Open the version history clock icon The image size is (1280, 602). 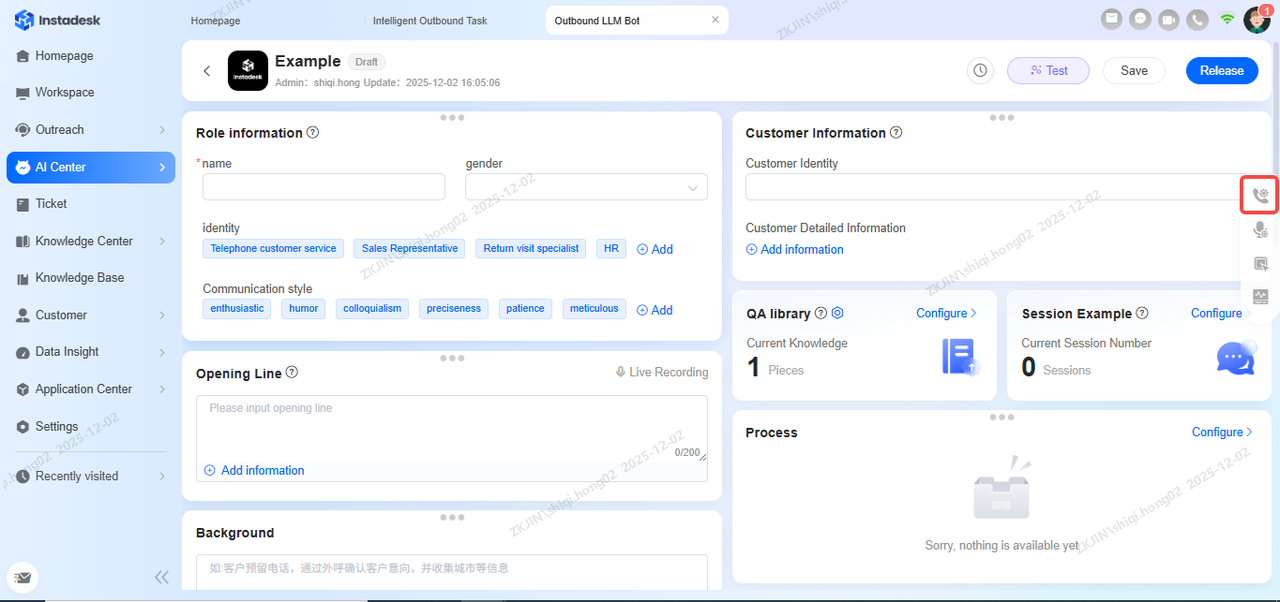coord(980,71)
